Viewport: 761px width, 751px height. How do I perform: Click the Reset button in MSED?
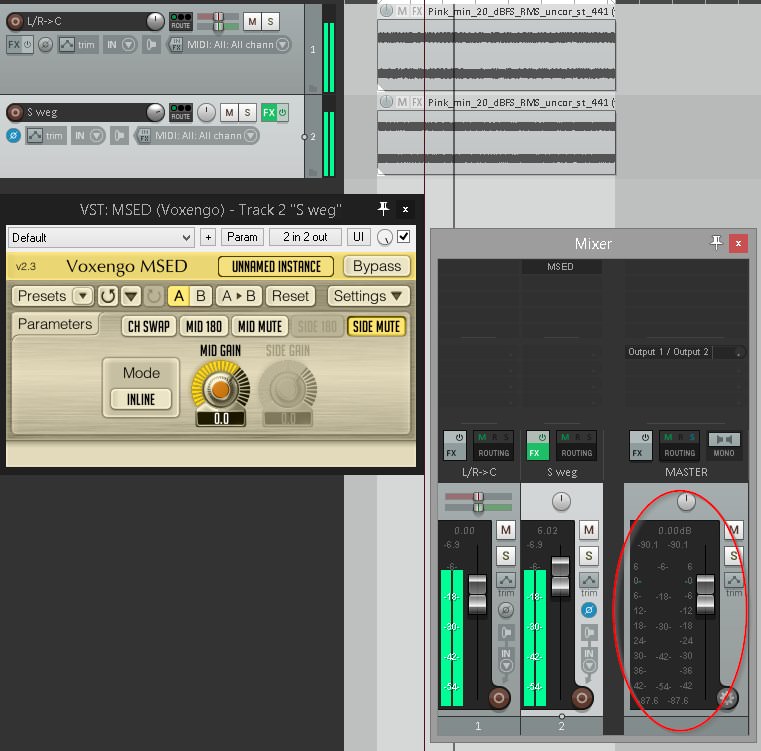point(290,296)
